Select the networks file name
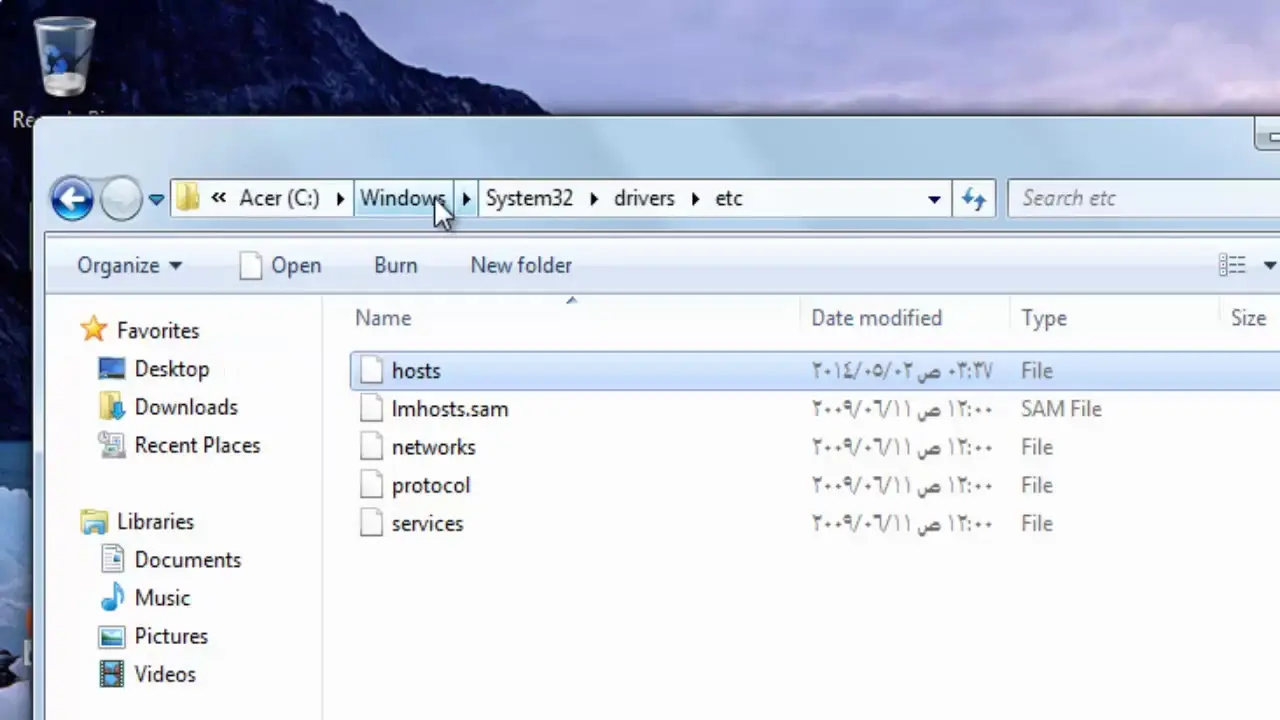The height and width of the screenshot is (720, 1280). 434,447
